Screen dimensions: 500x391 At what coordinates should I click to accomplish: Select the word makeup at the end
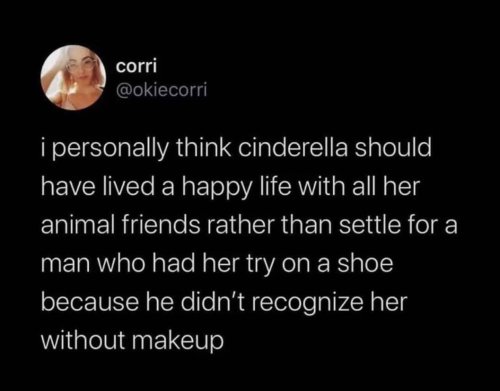[178, 341]
